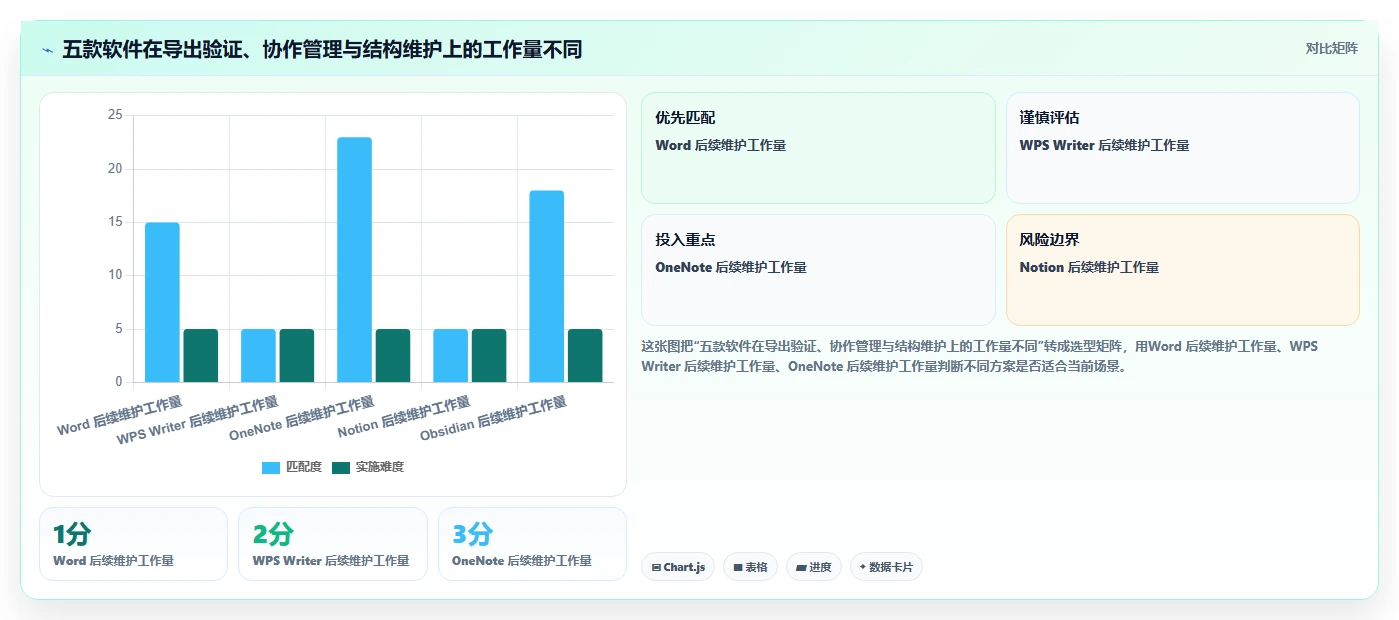Click the icon in the Chart.js chip
Screen dimensions: 1399x620
[656, 568]
